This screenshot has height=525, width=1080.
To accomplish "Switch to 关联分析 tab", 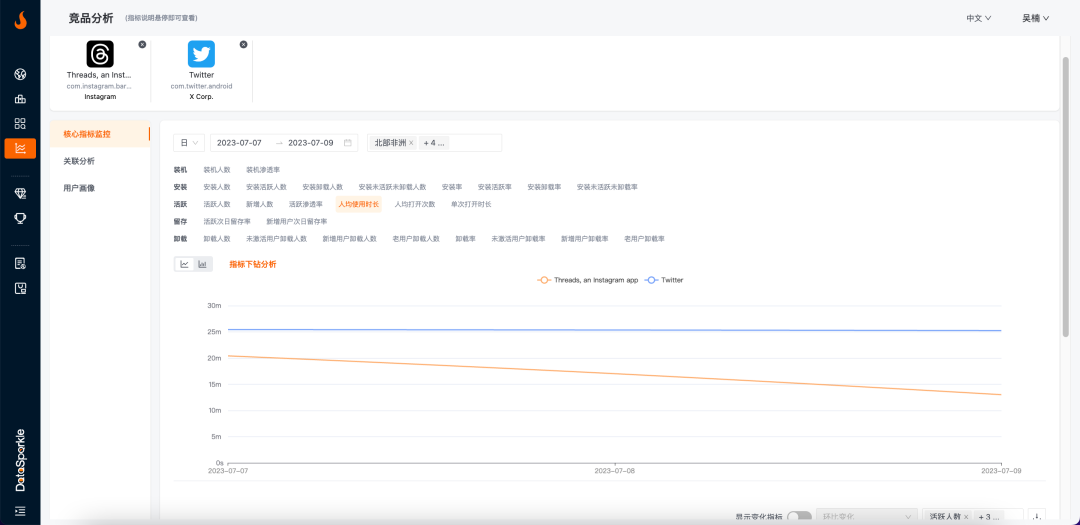I will [79, 161].
